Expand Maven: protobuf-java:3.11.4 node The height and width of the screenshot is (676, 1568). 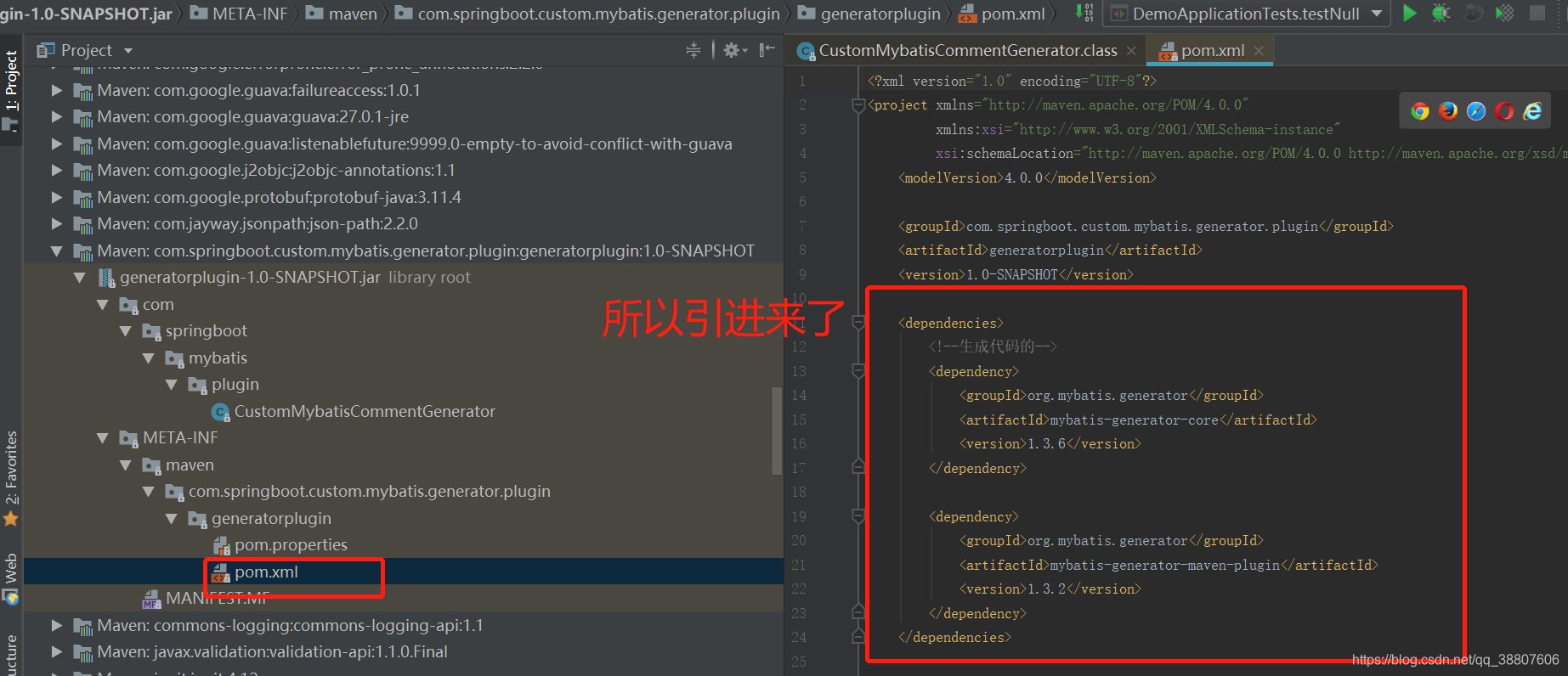click(x=56, y=197)
